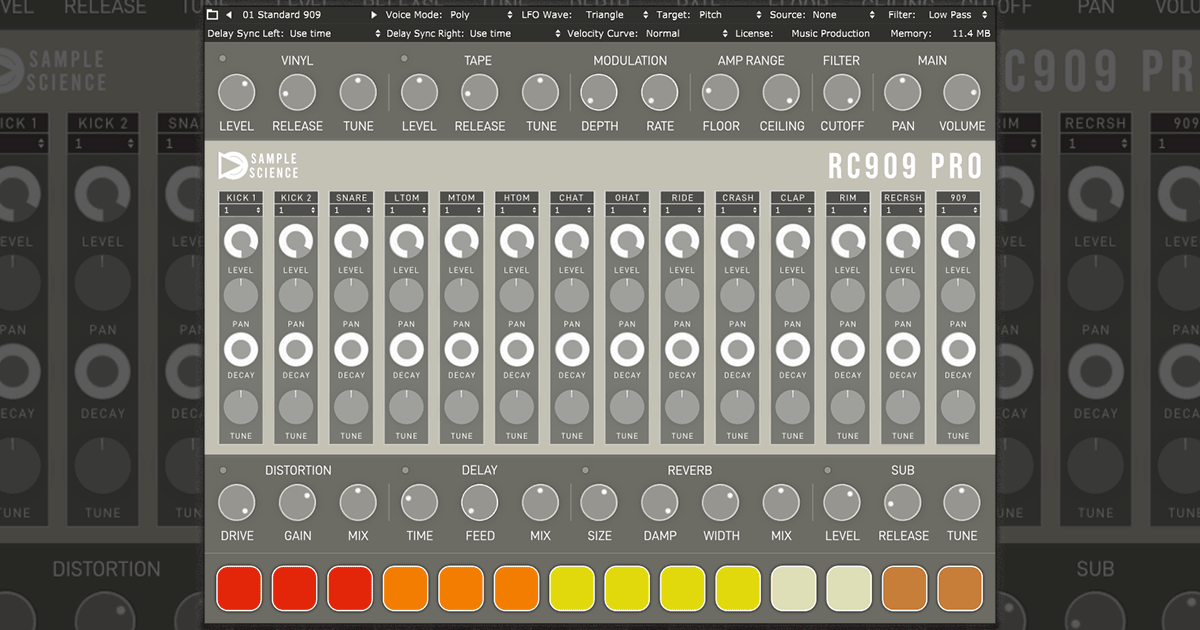Trigger the last brown pad for 909
Screen dimensions: 1200x630
960,588
